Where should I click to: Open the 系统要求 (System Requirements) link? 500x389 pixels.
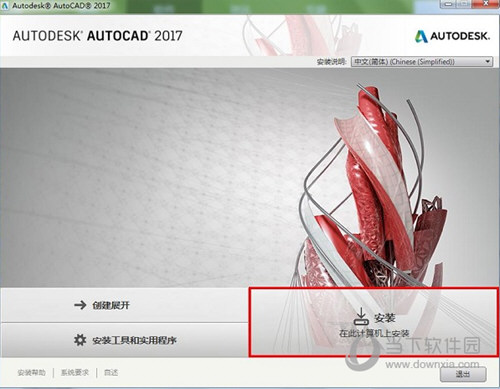click(x=75, y=372)
